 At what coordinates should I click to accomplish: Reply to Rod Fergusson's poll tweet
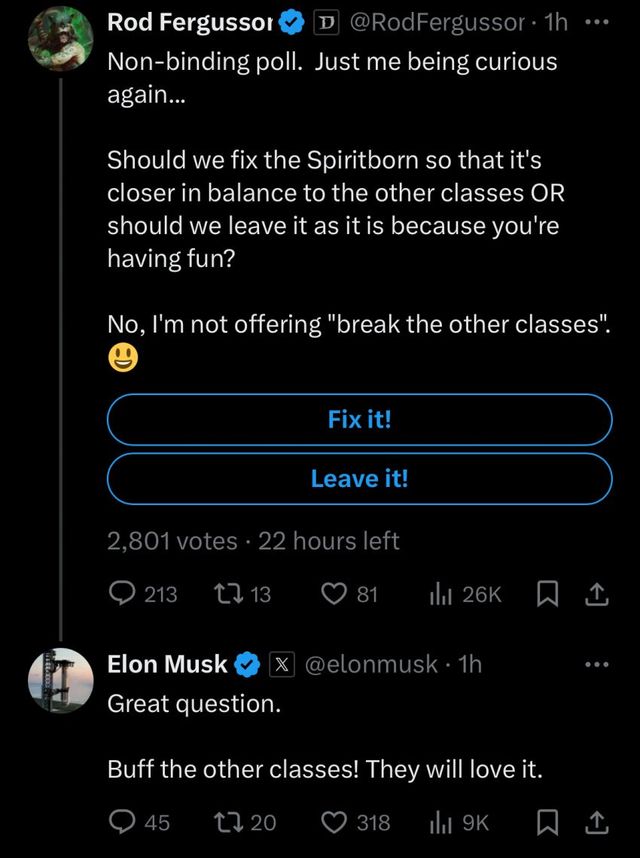pyautogui.click(x=123, y=594)
